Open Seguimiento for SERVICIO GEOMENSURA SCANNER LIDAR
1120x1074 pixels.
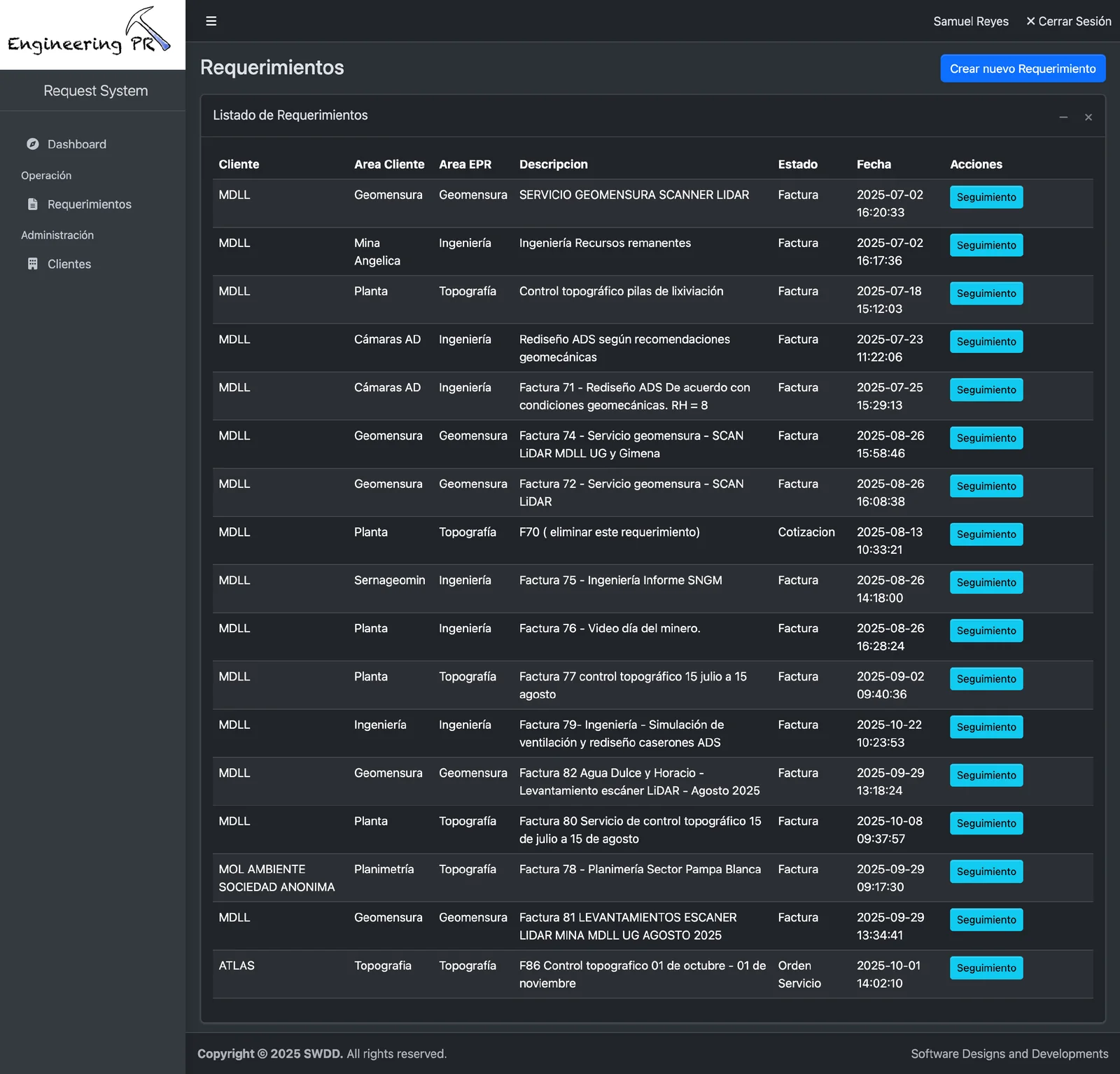(x=986, y=197)
